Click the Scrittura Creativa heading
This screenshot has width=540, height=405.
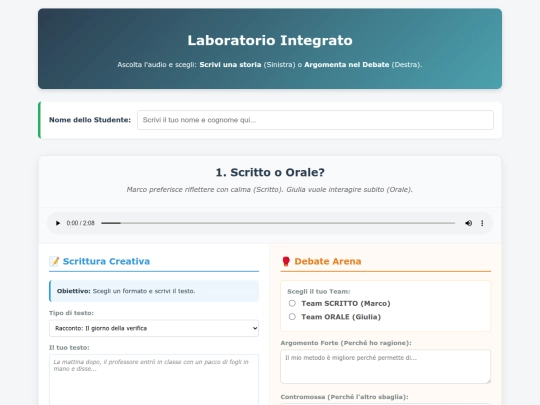click(x=106, y=261)
